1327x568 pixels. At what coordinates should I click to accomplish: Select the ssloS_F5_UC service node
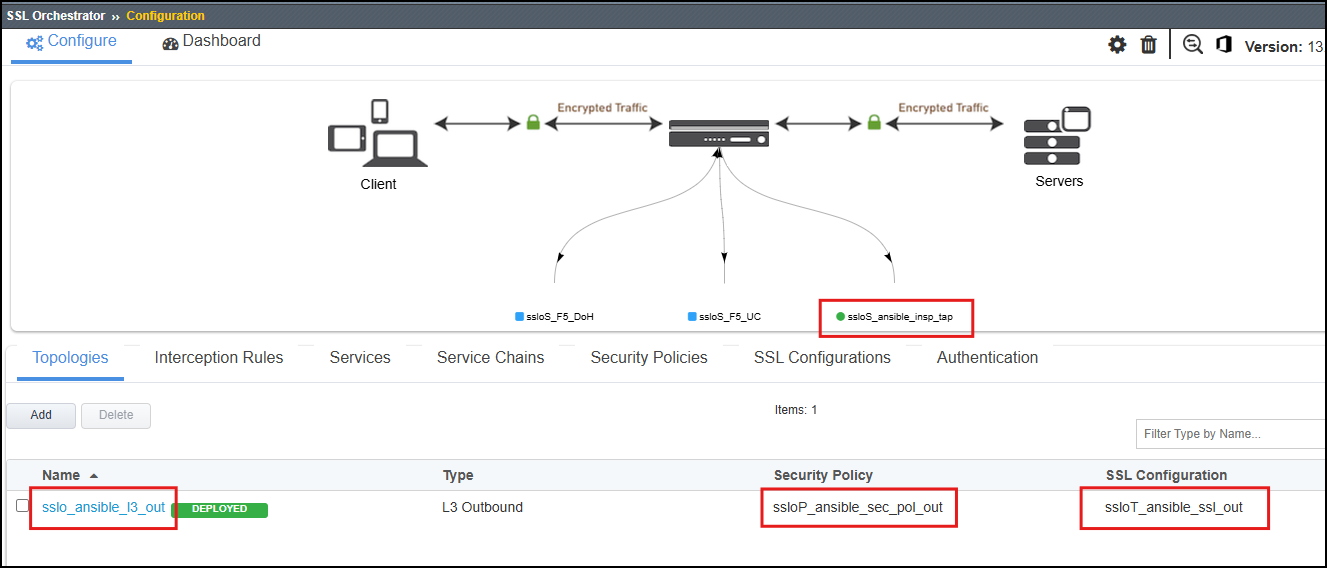coord(725,316)
